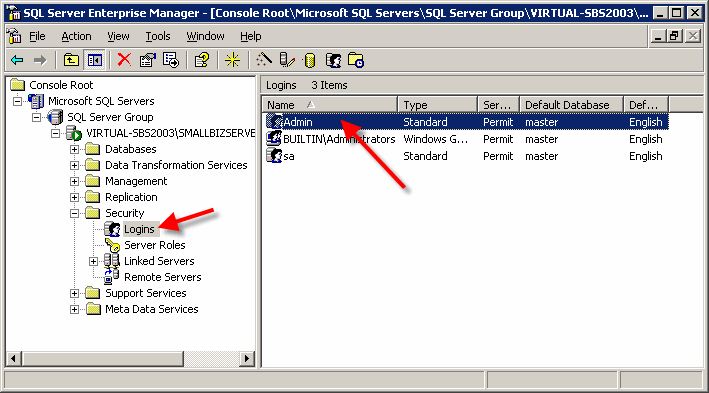Click the Logins node icon in tree

[x=113, y=229]
